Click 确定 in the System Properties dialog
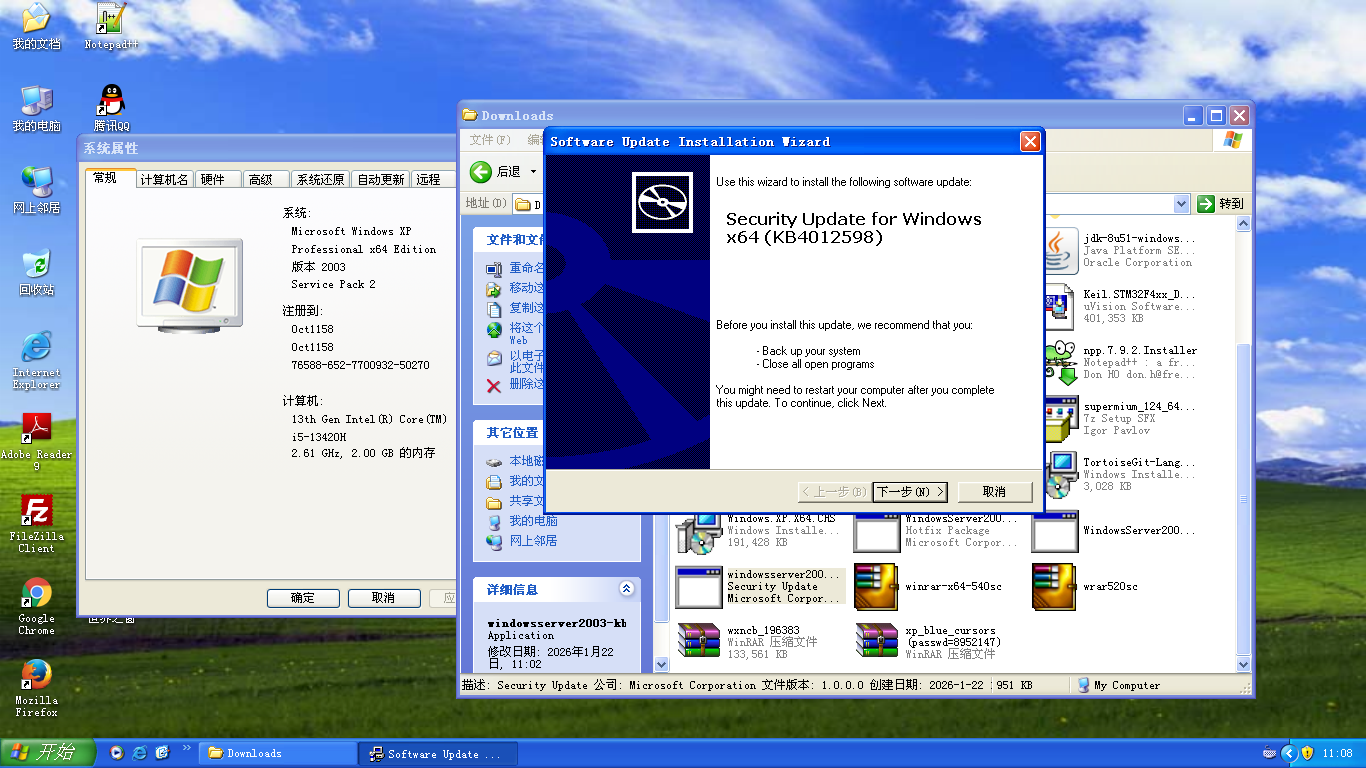The height and width of the screenshot is (768, 1366). [303, 598]
